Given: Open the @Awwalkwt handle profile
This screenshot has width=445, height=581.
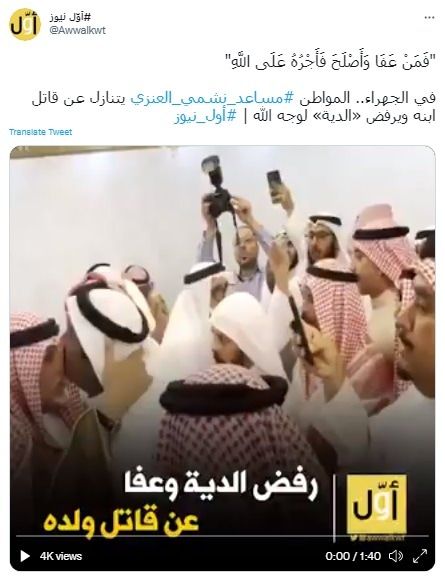Looking at the screenshot, I should pos(77,30).
